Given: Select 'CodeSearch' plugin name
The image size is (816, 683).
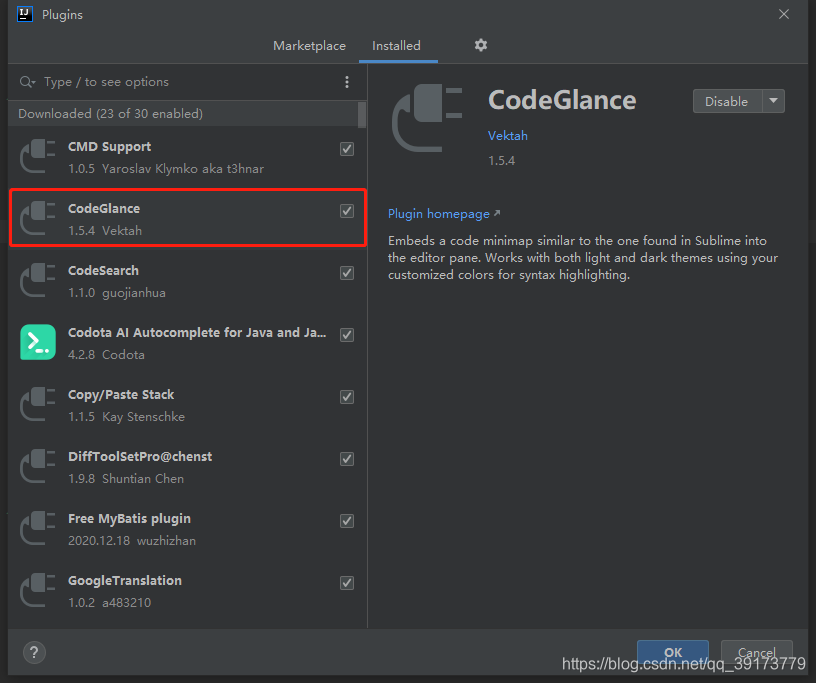Looking at the screenshot, I should (104, 271).
